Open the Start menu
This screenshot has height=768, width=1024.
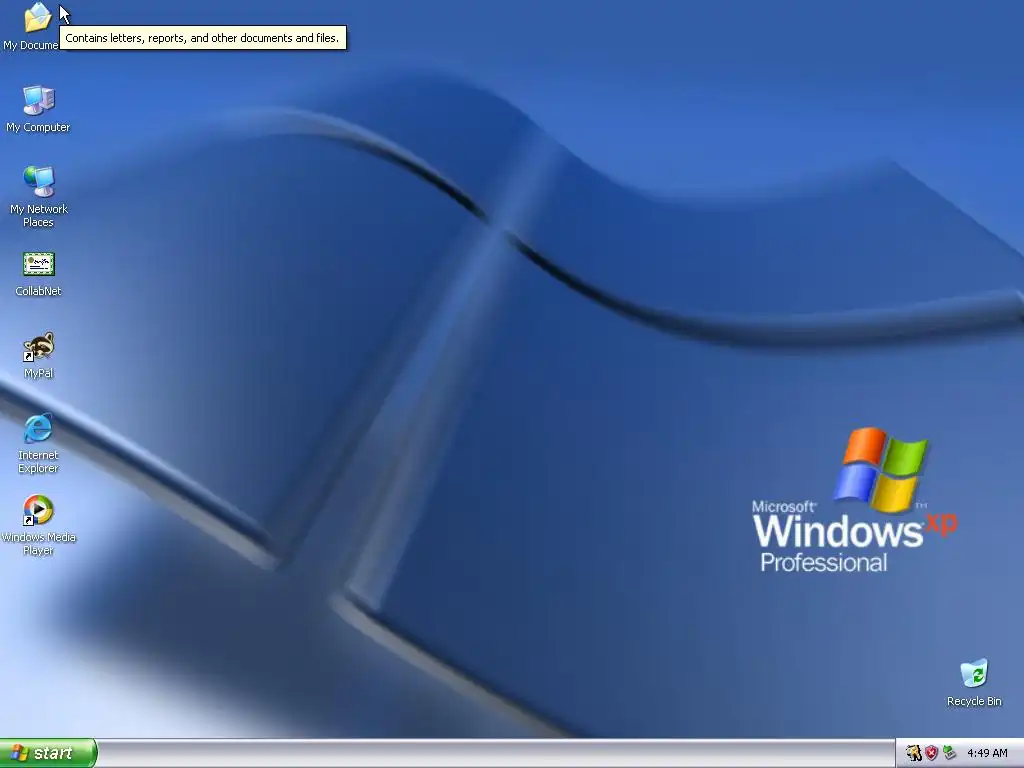(48, 753)
